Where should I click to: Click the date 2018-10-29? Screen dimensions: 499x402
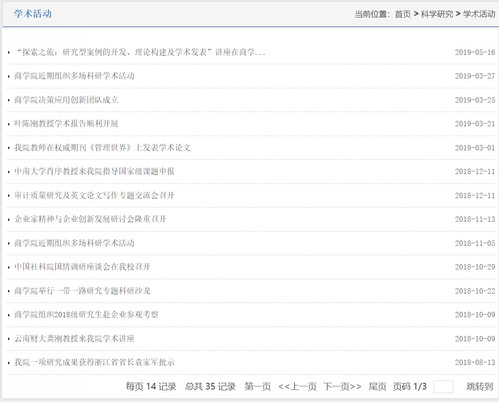[475, 267]
